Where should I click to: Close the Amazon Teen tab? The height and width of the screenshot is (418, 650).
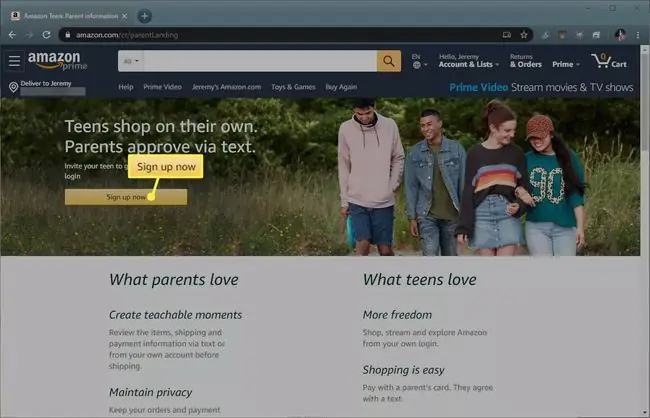click(125, 16)
